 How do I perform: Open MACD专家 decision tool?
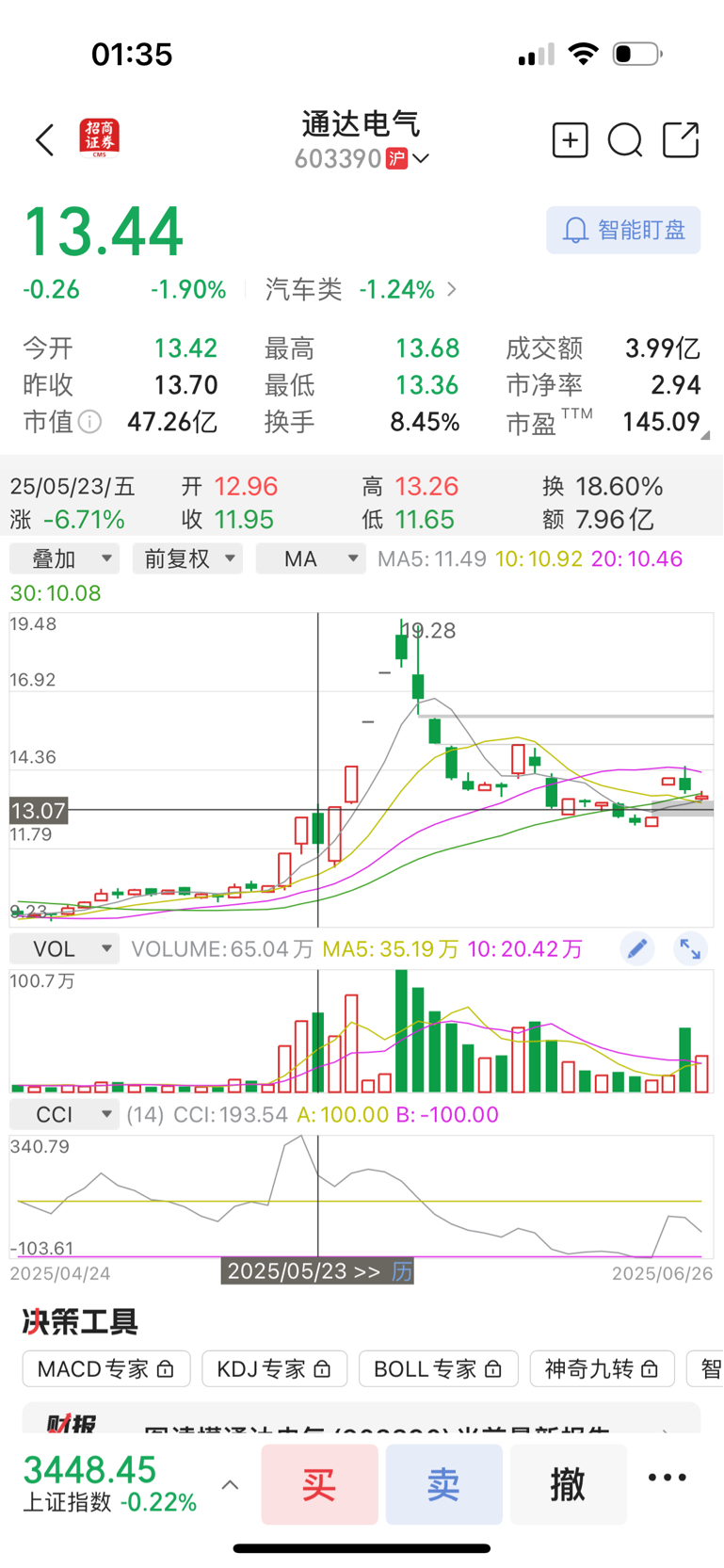click(106, 1368)
